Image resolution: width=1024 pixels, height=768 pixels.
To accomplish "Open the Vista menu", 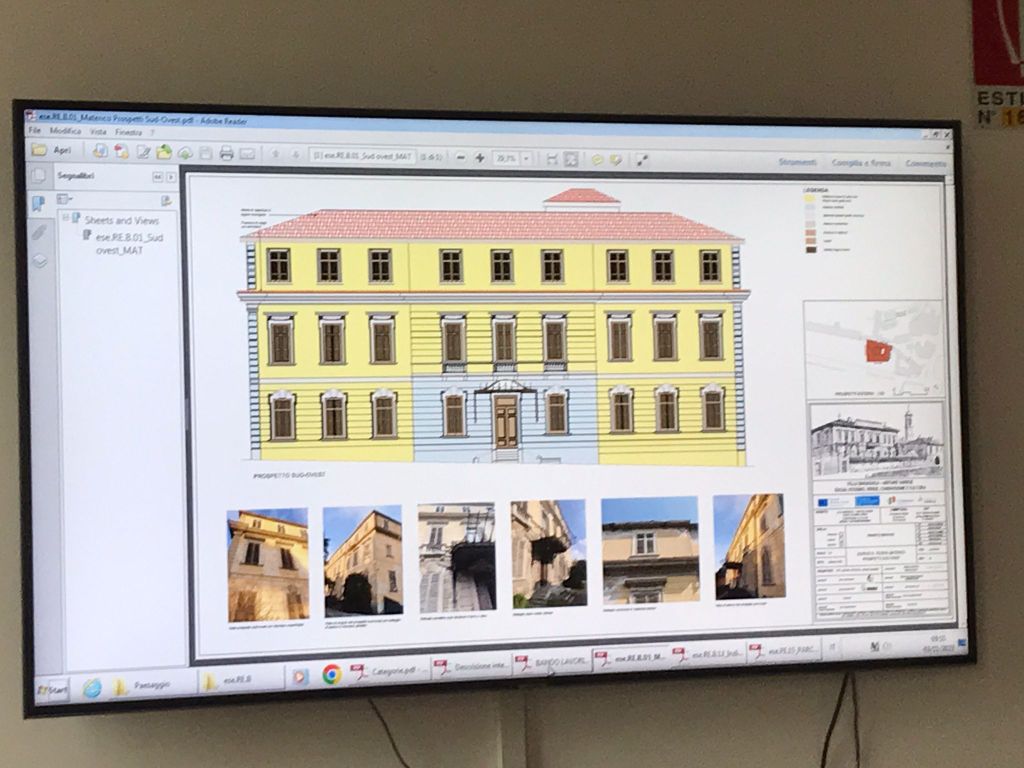I will click(x=98, y=131).
